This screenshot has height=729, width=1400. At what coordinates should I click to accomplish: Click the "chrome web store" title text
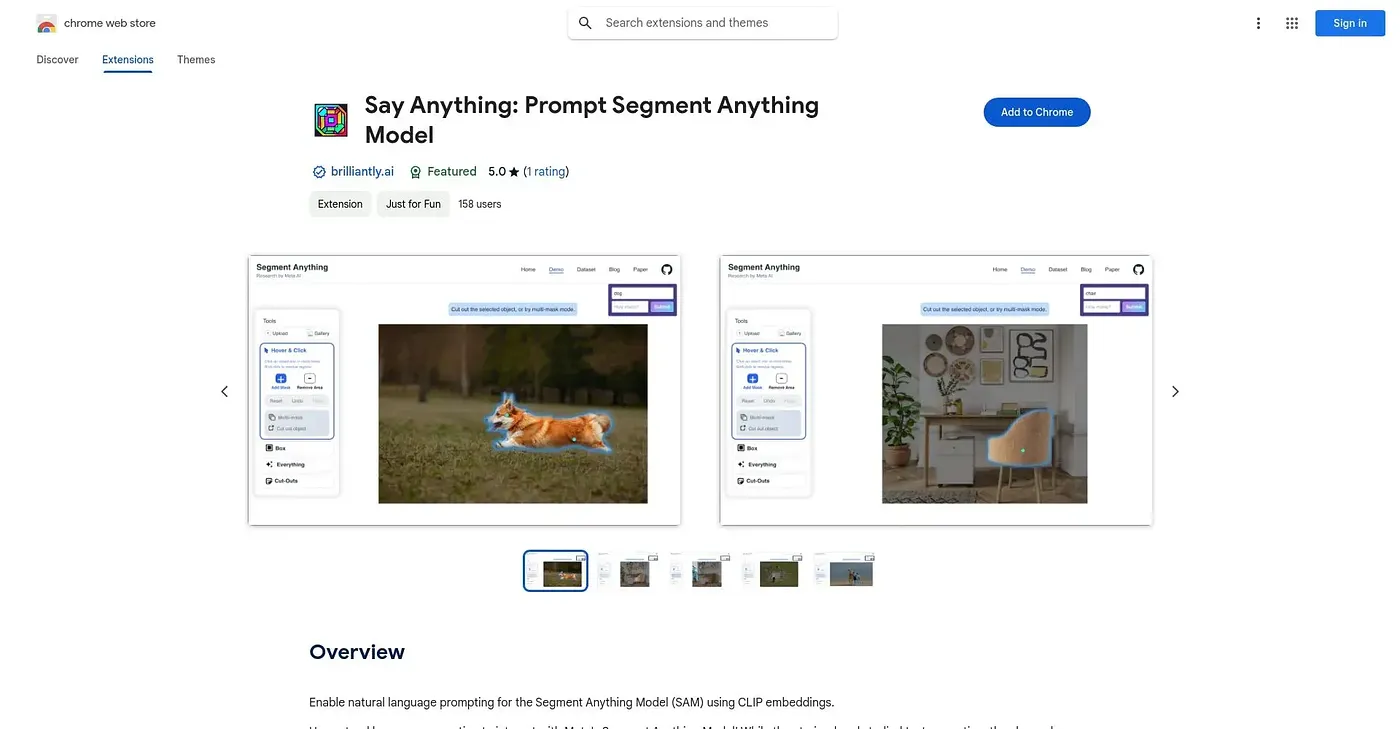tap(110, 23)
